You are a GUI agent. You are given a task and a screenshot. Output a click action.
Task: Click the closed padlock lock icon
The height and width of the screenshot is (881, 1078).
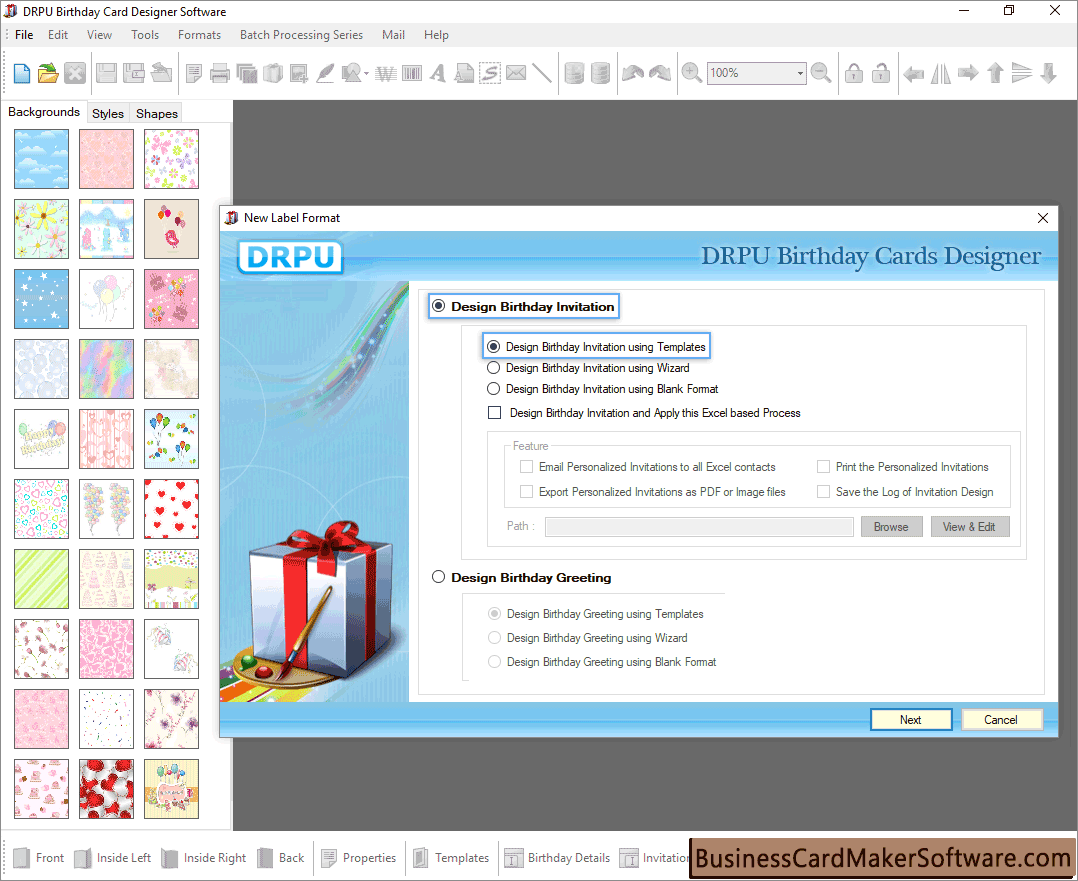[854, 73]
